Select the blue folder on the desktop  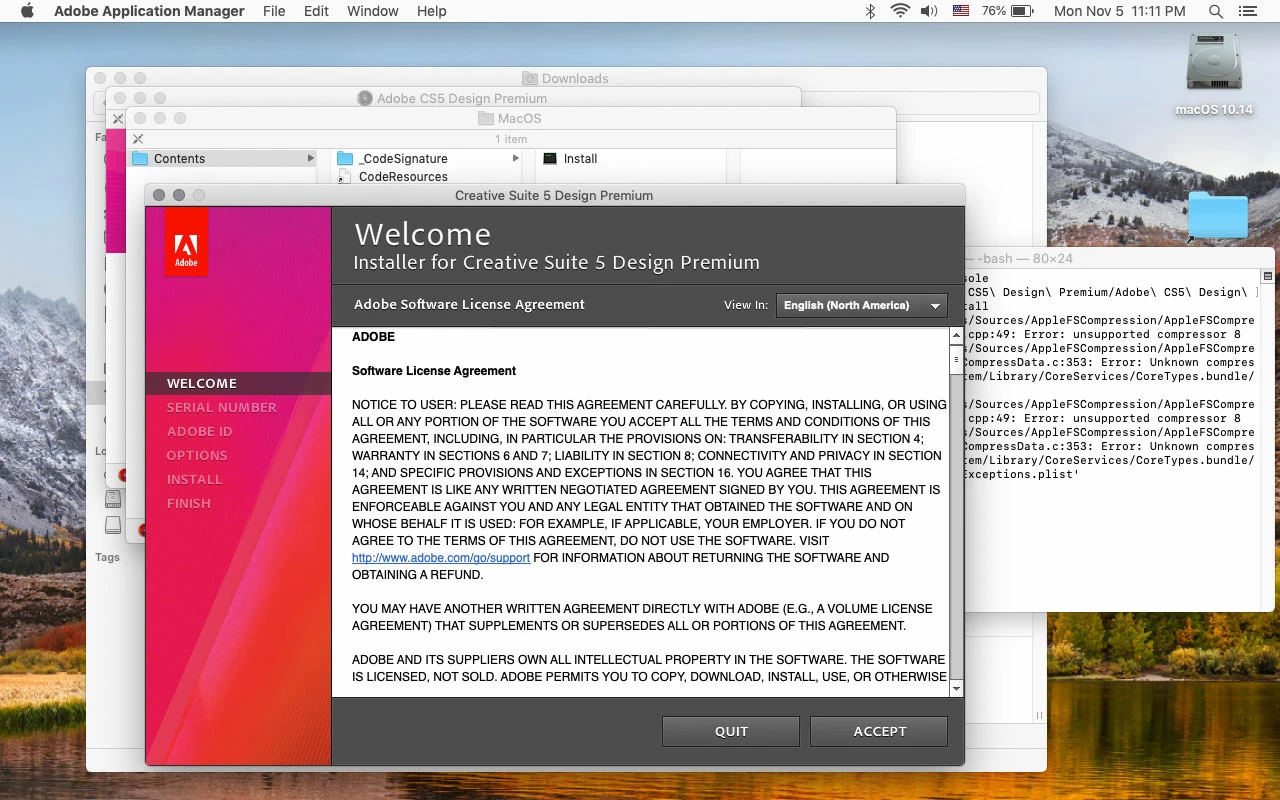click(1217, 215)
